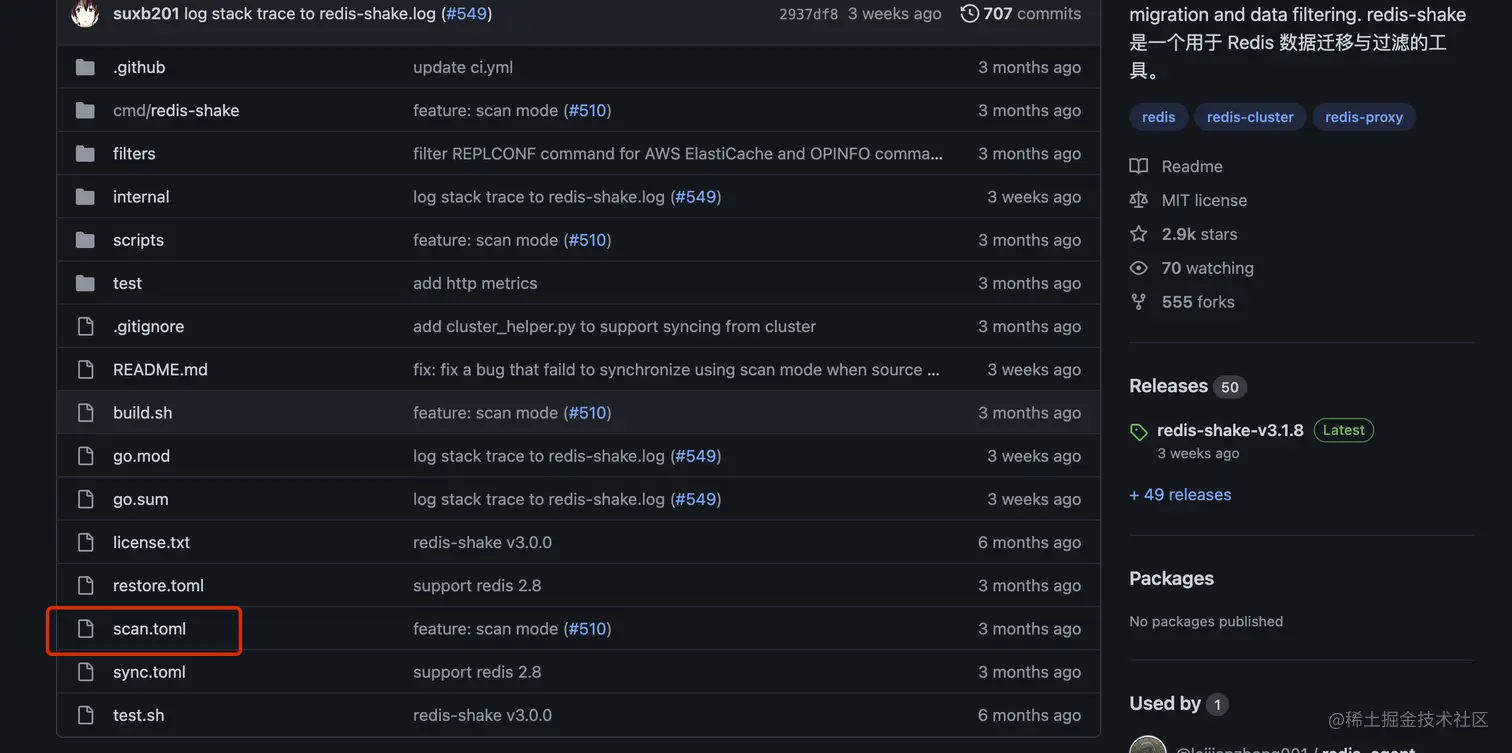Open the Packages heading
This screenshot has width=1512, height=753.
(1172, 578)
